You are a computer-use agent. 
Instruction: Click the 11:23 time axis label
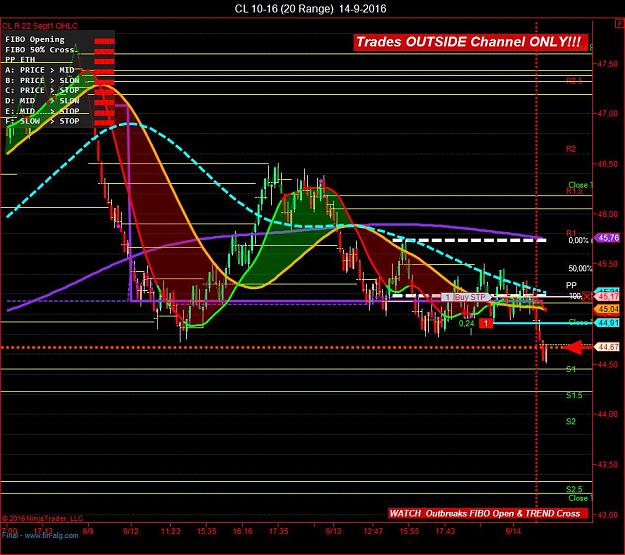point(171,531)
